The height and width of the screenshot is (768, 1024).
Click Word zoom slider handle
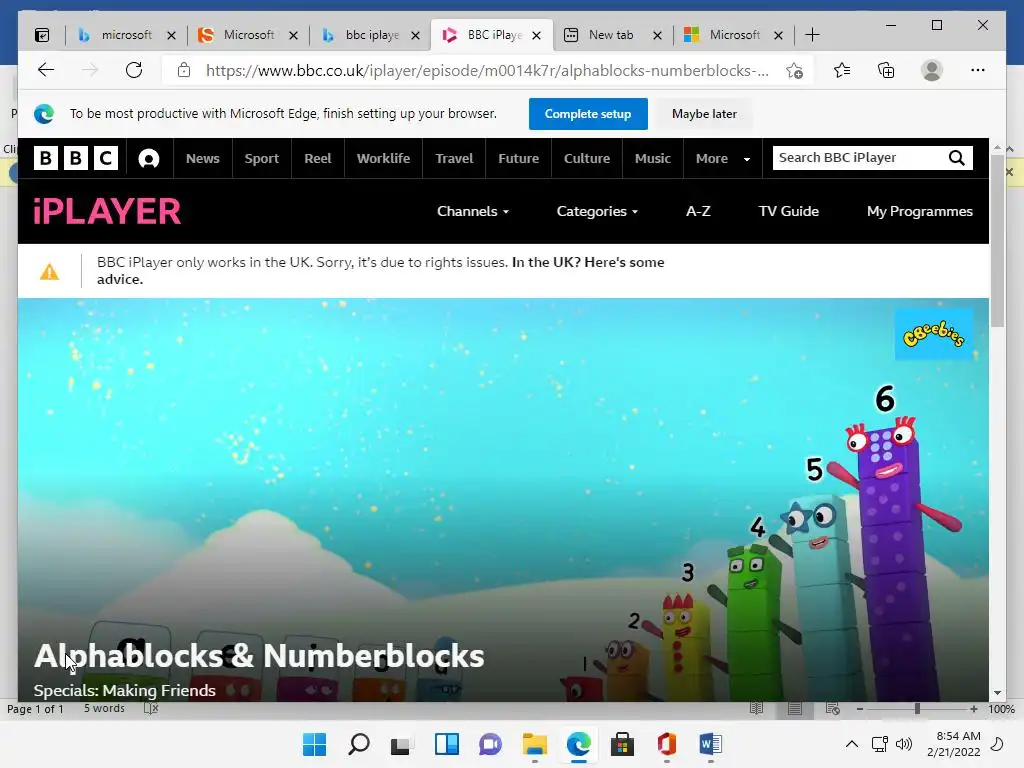(x=917, y=709)
